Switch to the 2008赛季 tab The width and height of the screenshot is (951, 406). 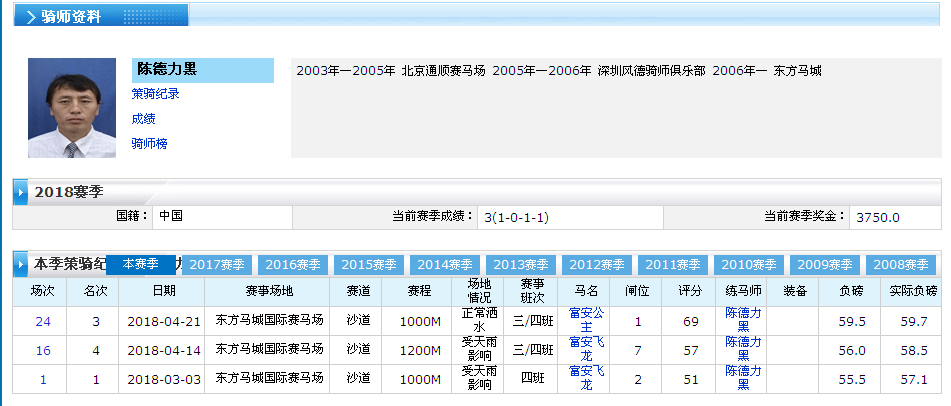(901, 265)
